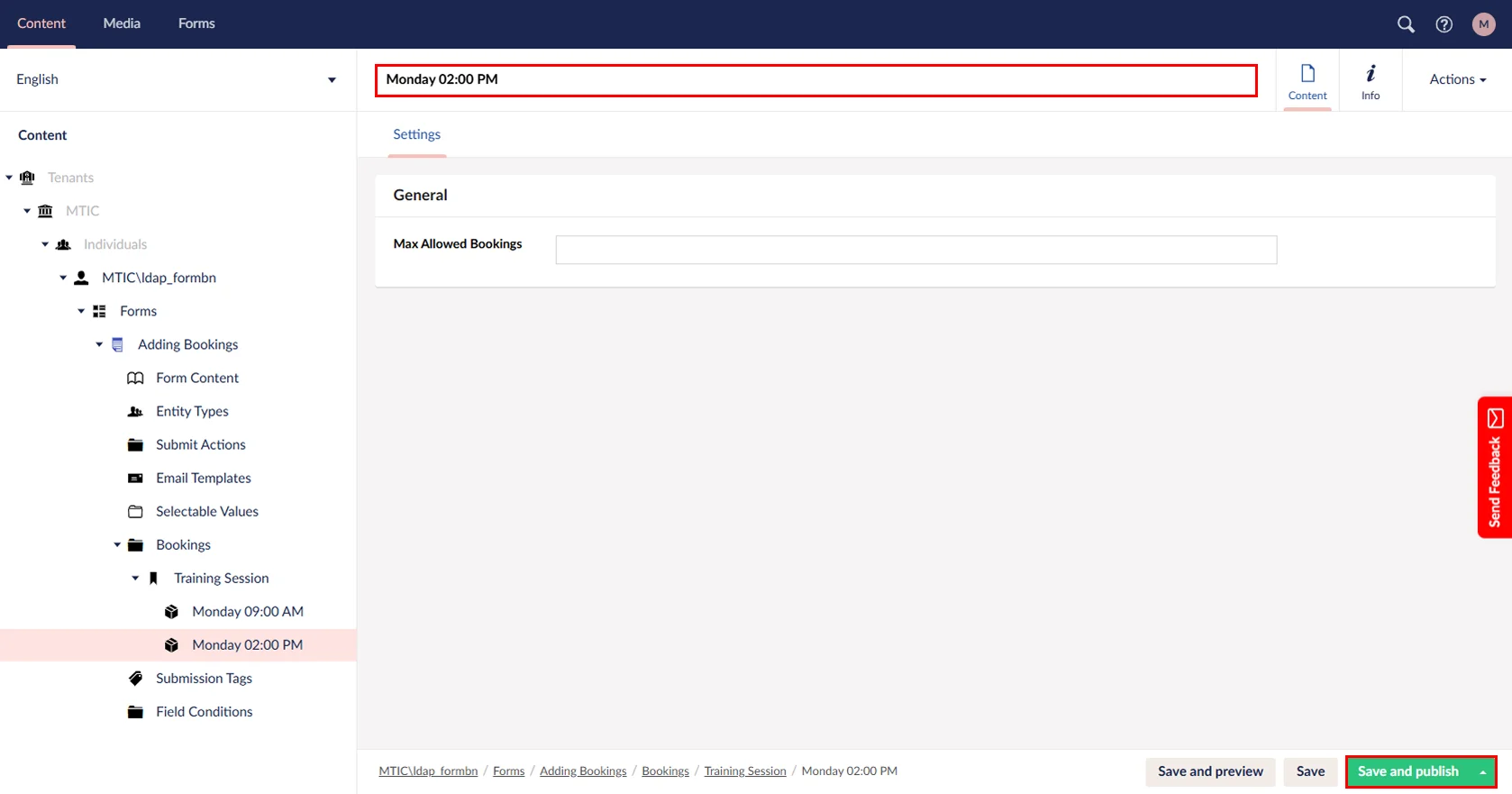The width and height of the screenshot is (1512, 794).
Task: Expand Save and publish options arrow
Action: click(x=1482, y=772)
